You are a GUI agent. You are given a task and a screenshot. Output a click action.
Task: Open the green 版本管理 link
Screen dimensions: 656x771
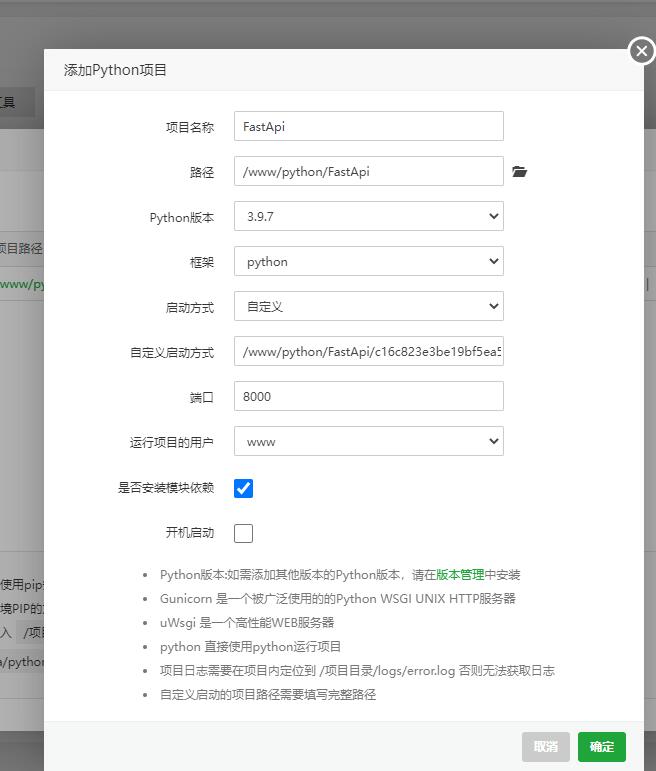tap(460, 575)
